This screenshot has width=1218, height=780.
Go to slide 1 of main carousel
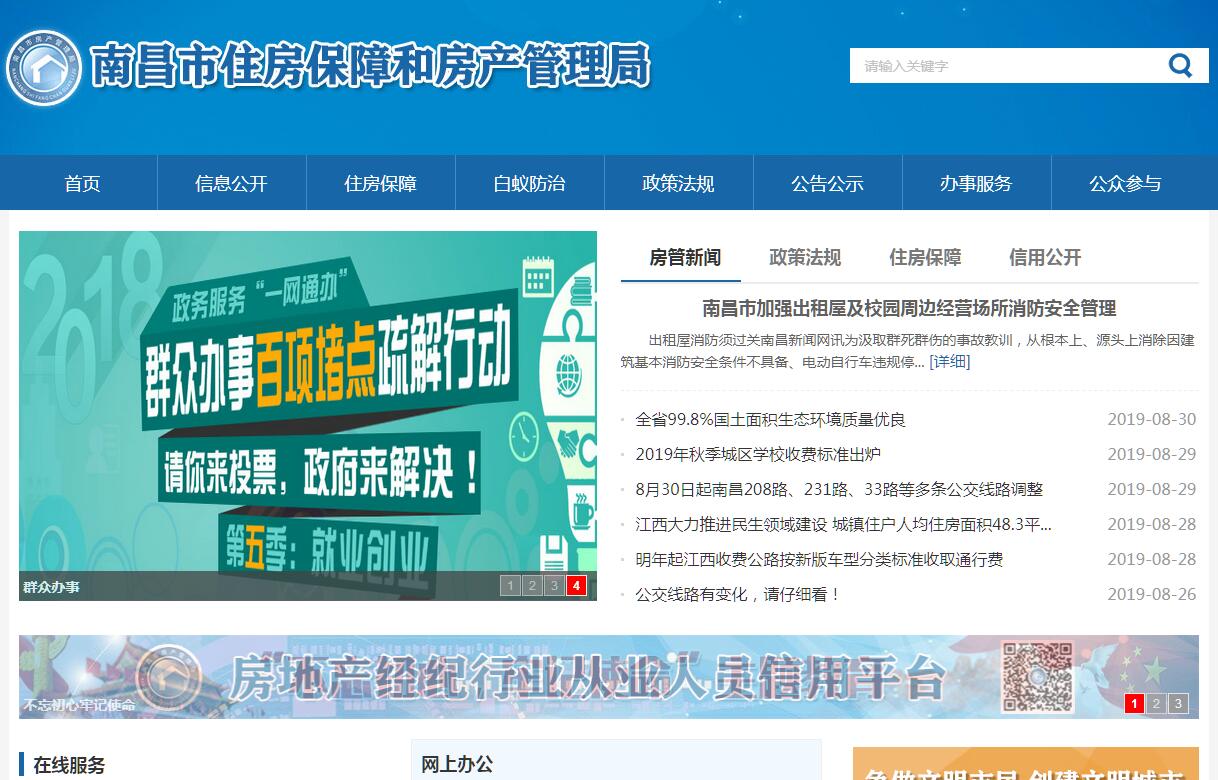coord(510,586)
